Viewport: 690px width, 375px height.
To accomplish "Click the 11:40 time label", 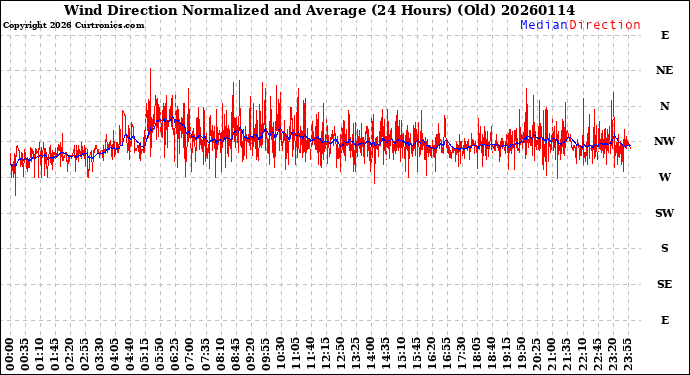I will [x=310, y=354].
